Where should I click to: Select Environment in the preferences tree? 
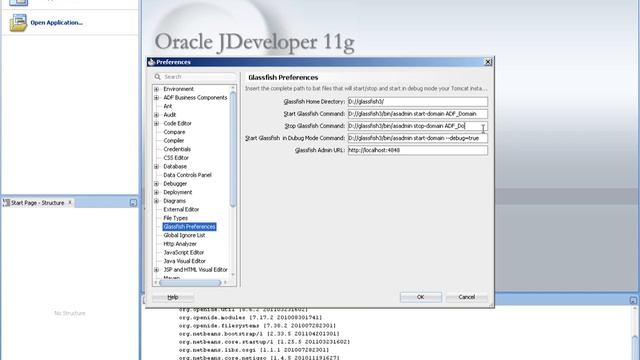178,89
